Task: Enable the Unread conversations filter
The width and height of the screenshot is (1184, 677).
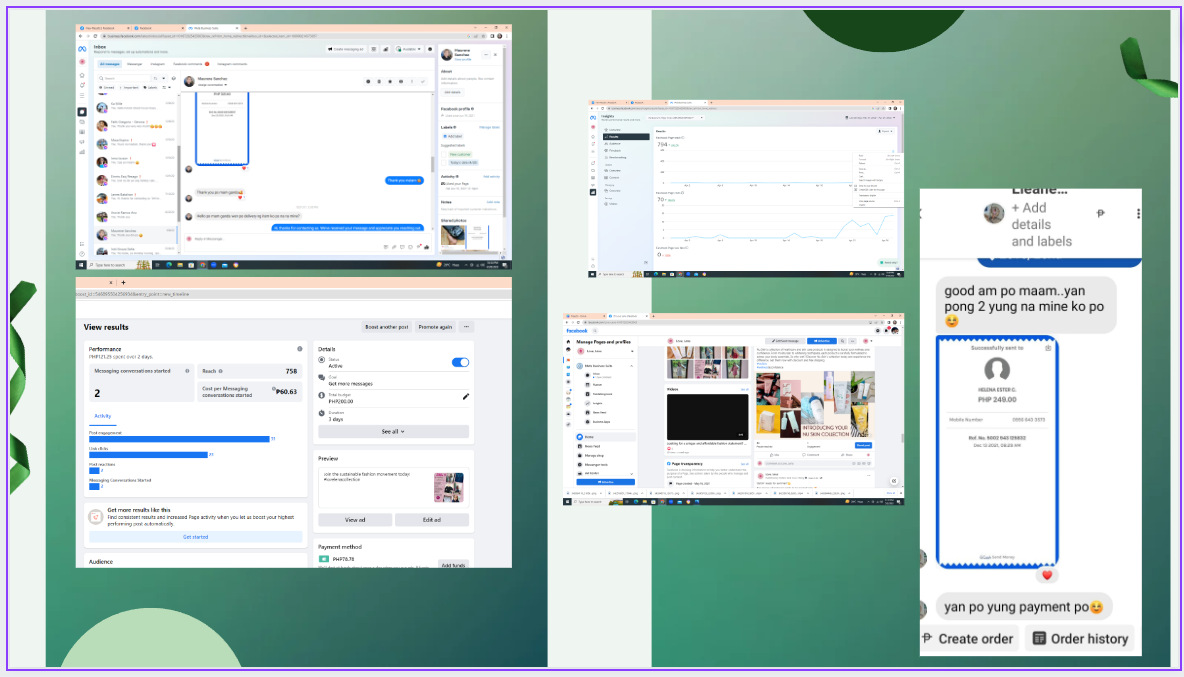Action: (106, 87)
